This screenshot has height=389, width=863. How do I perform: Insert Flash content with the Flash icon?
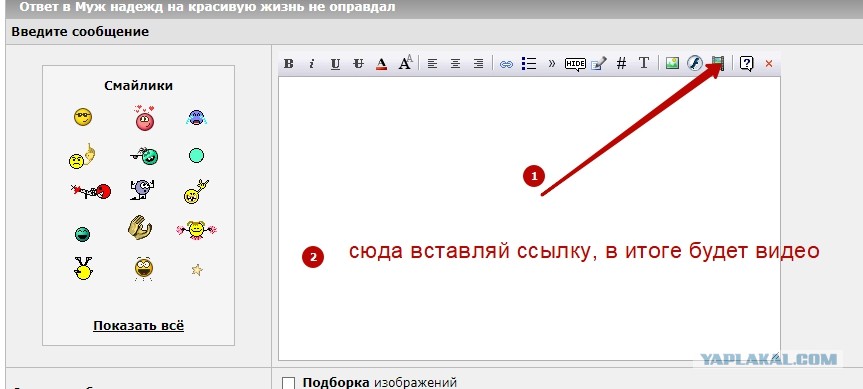695,63
